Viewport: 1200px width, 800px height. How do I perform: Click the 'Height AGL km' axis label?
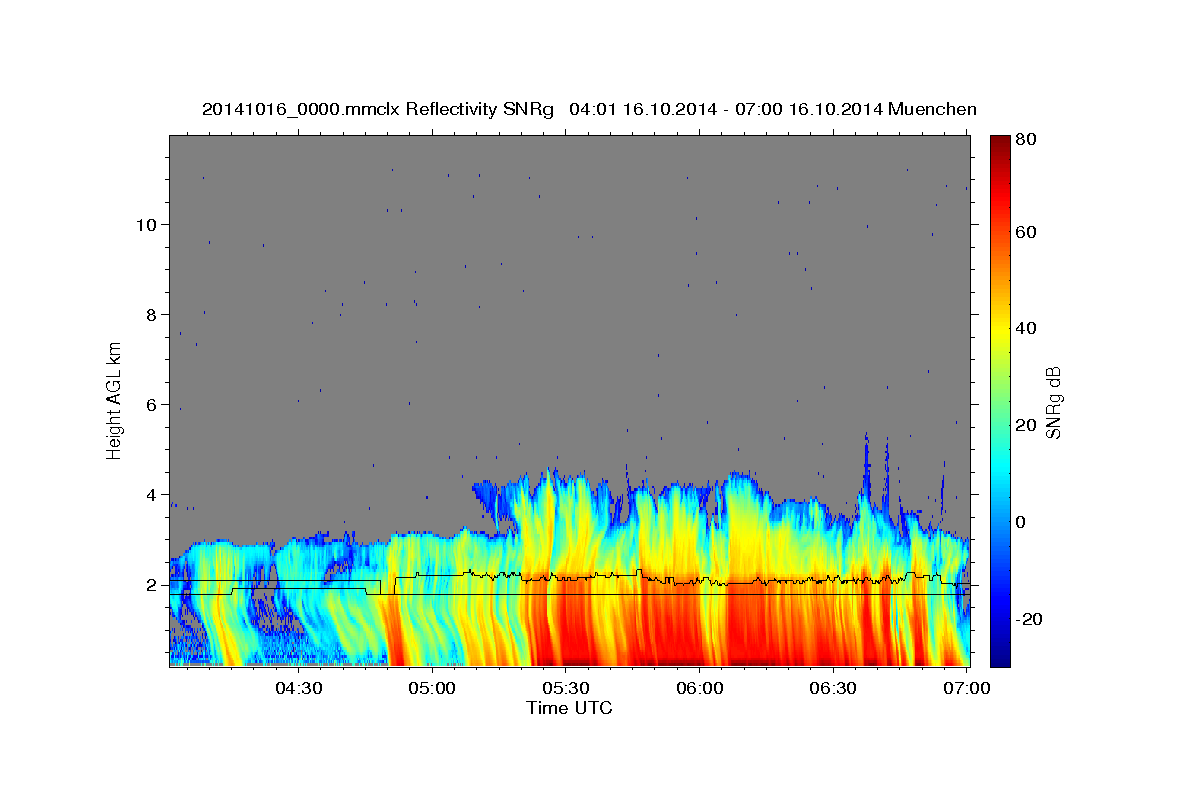click(x=115, y=399)
